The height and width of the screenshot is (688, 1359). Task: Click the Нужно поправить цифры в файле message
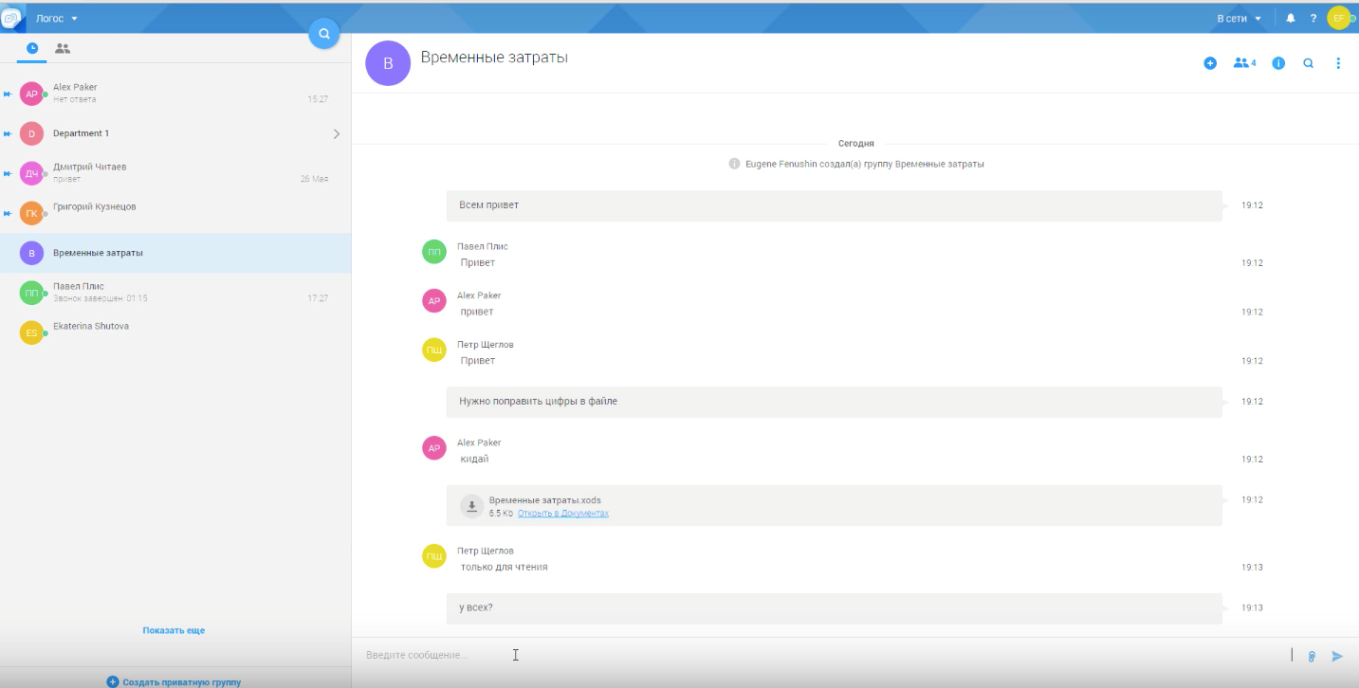pyautogui.click(x=834, y=401)
